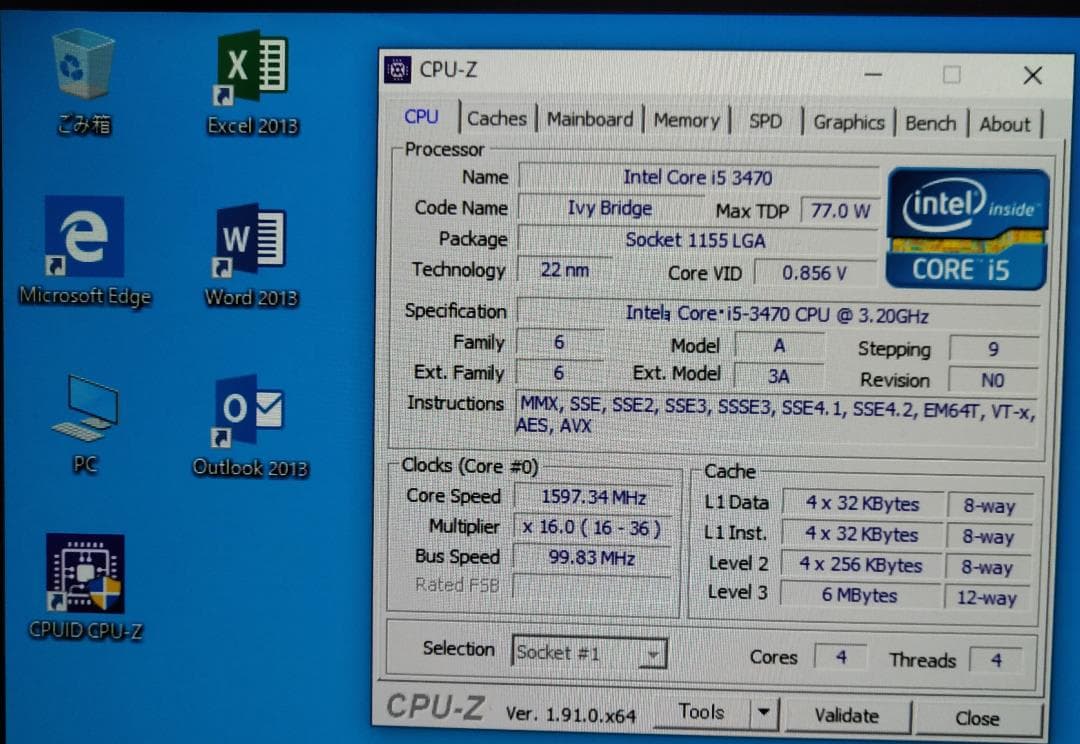This screenshot has height=744, width=1080.
Task: Open the Tools dropdown arrow
Action: pos(764,713)
